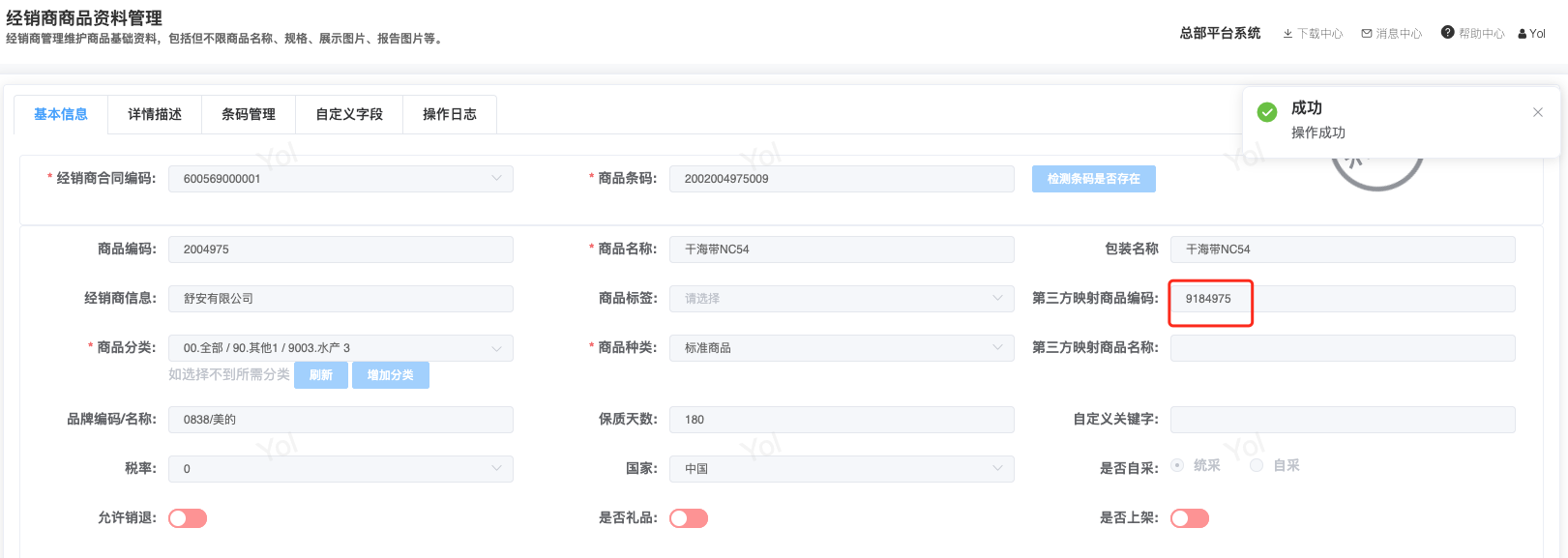Click the 增加分类 button
This screenshot has width=1568, height=558.
pyautogui.click(x=391, y=375)
